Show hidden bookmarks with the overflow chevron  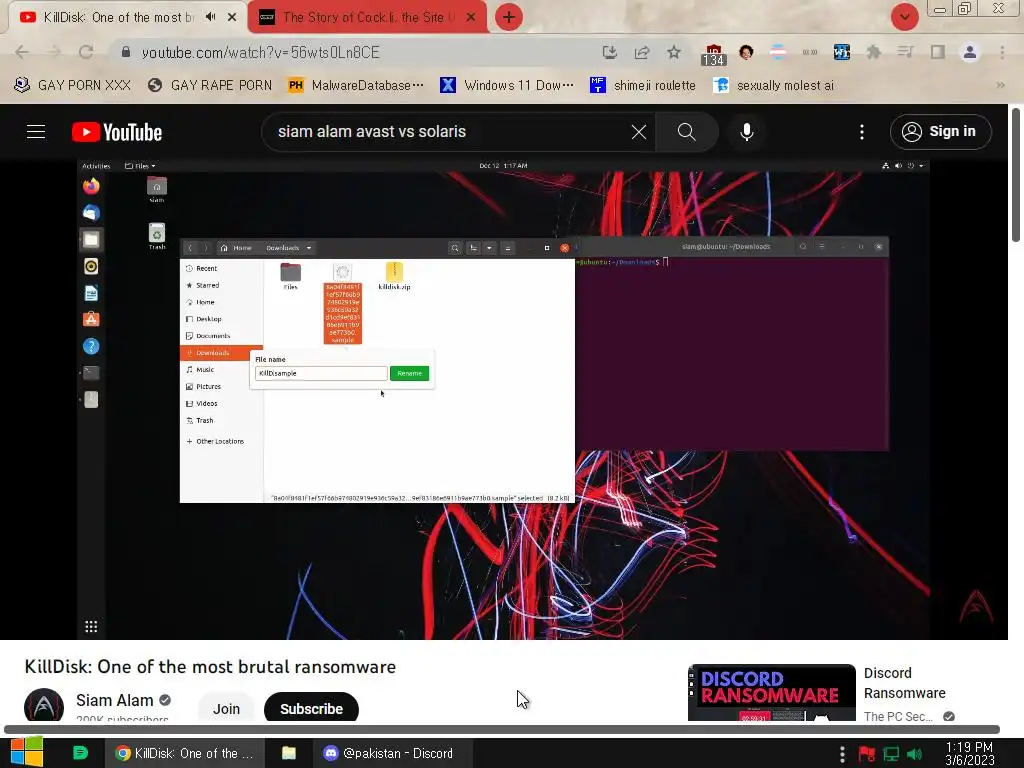[x=1000, y=86]
